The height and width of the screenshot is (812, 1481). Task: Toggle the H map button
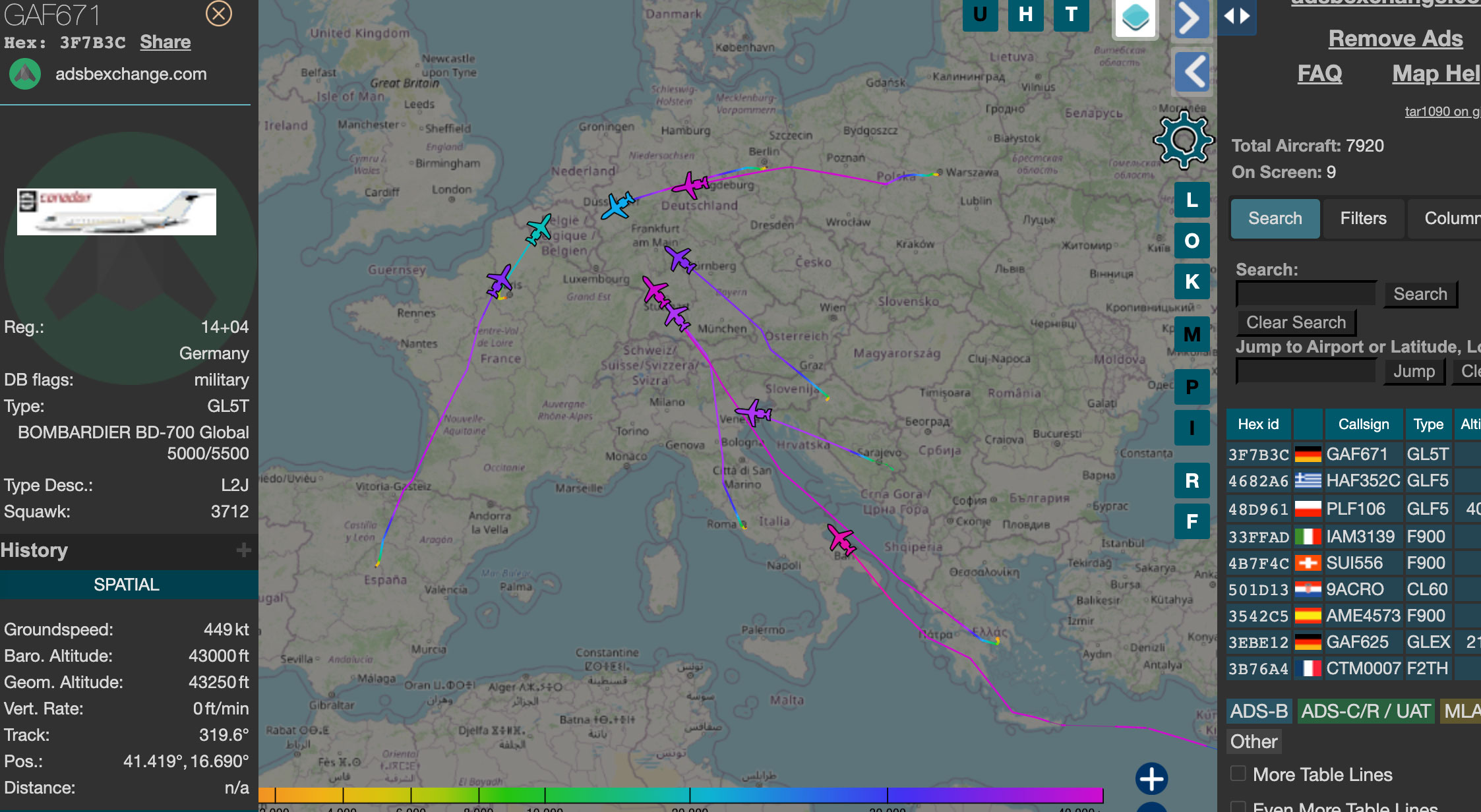click(x=1025, y=14)
